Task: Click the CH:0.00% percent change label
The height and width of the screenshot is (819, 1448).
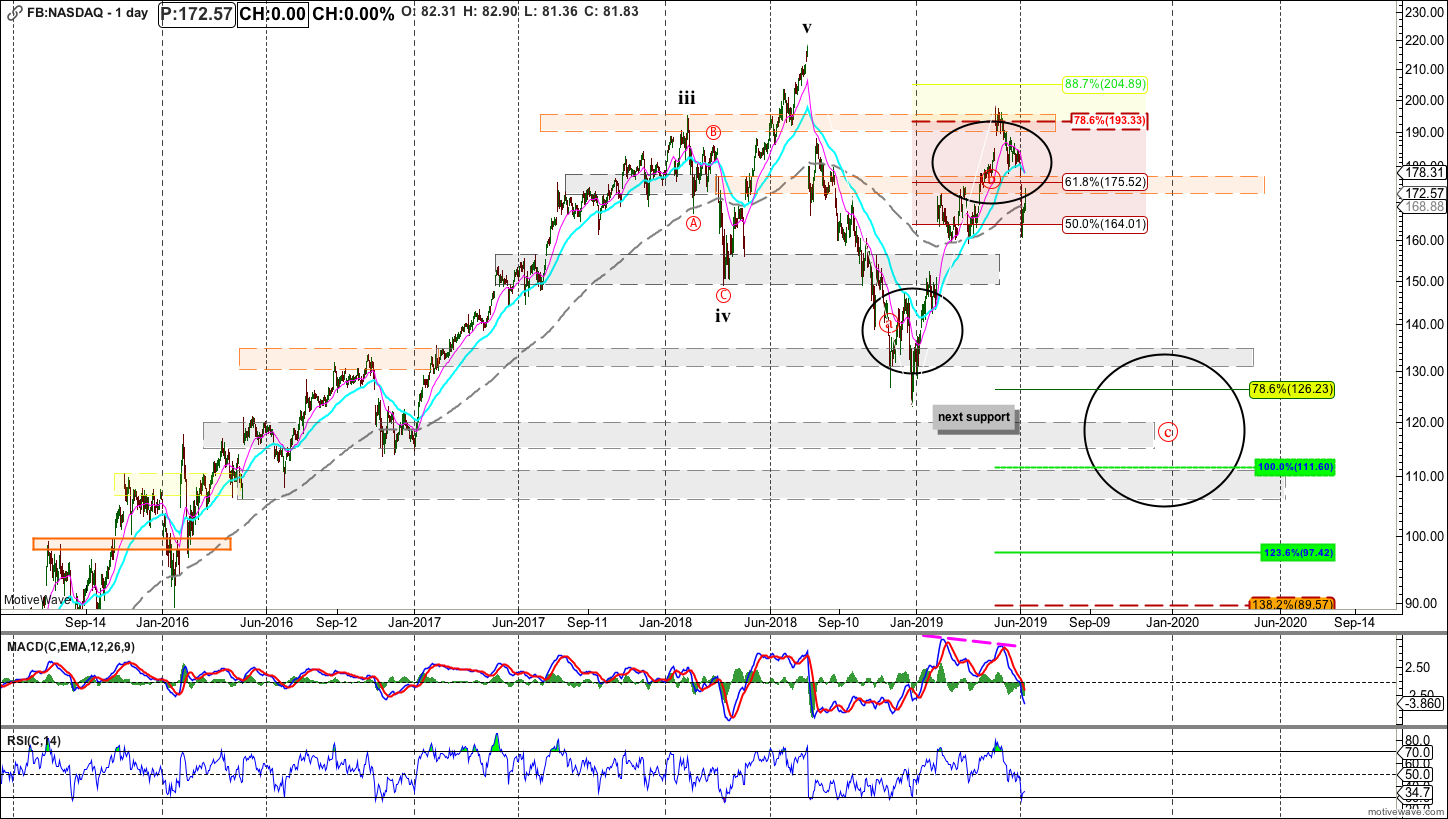Action: 353,15
